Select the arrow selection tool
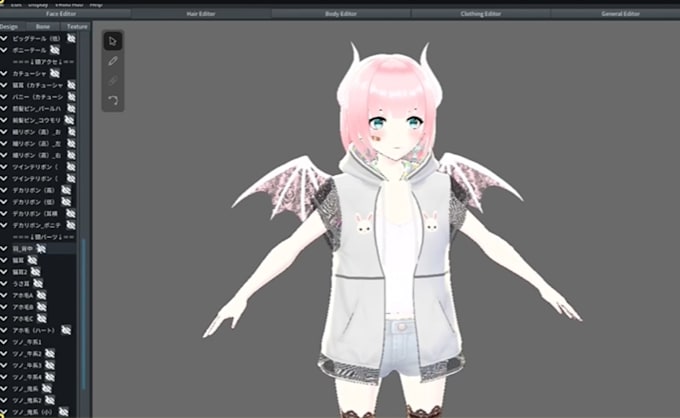This screenshot has width=680, height=418. tap(113, 41)
